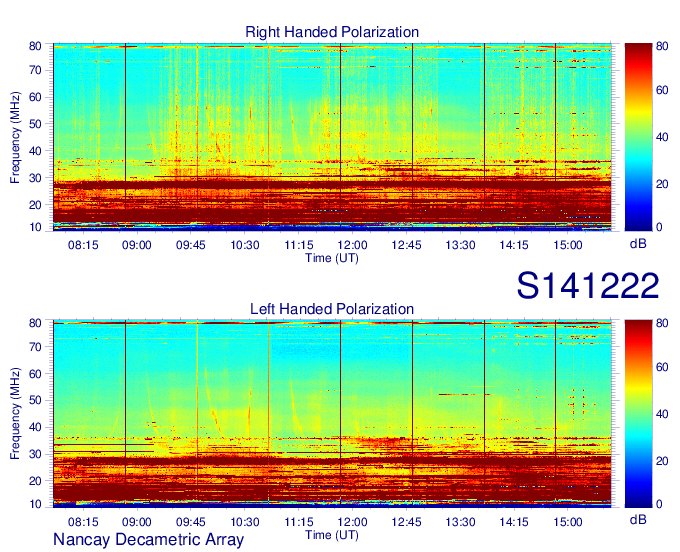This screenshot has height=552, width=680.
Task: Click "20" frequency tick of Left Handed plot
Action: pyautogui.click(x=35, y=481)
